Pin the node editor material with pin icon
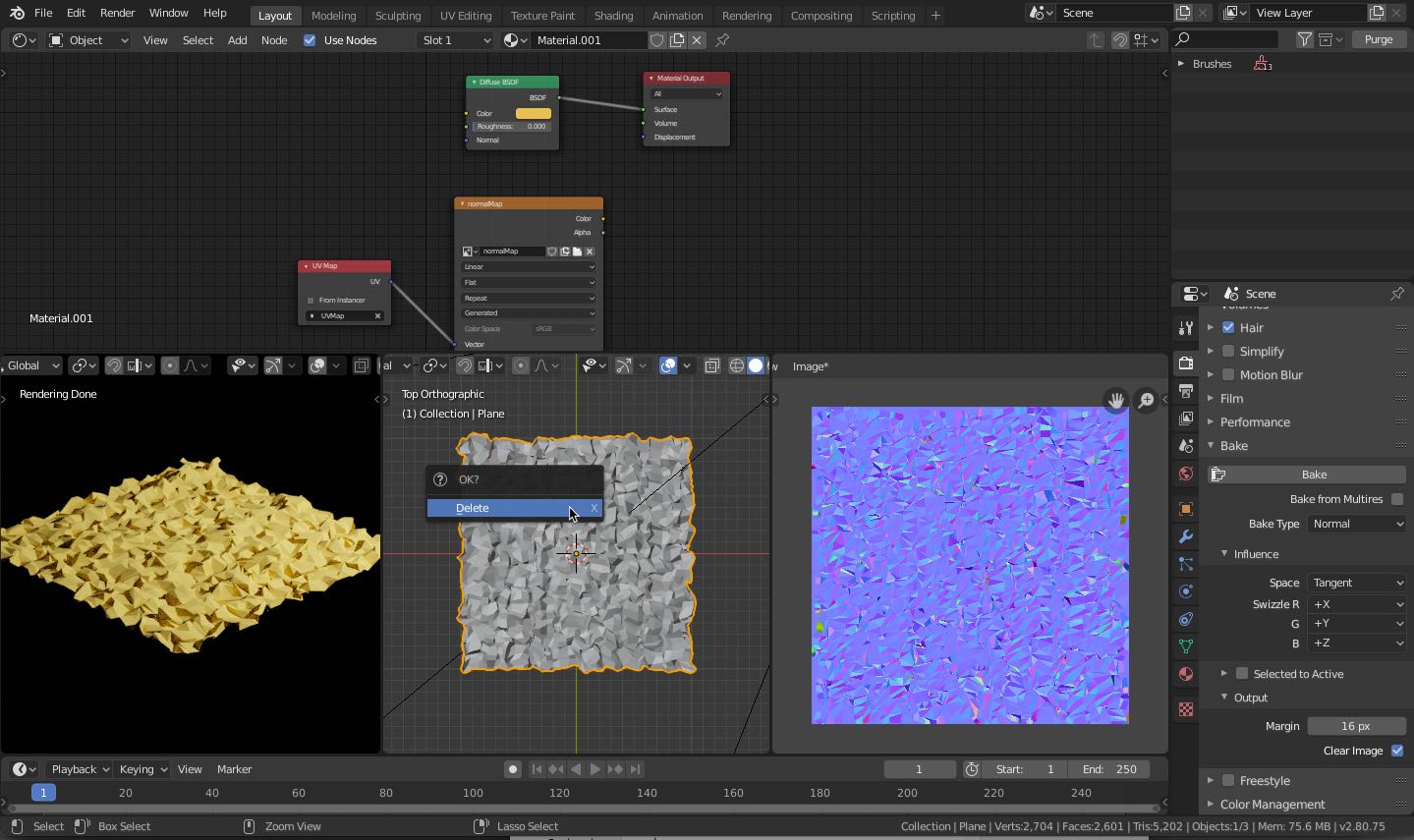This screenshot has height=840, width=1414. point(722,40)
